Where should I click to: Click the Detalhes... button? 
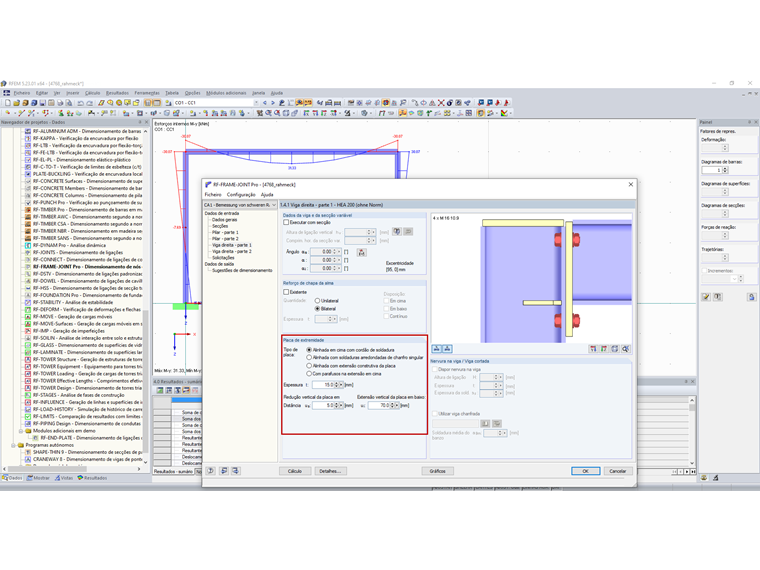pyautogui.click(x=330, y=471)
